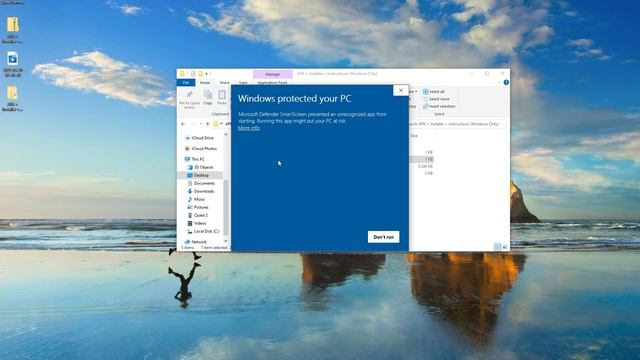Click New folder icon in title bar
Image resolution: width=640 pixels, height=360 pixels.
[x=200, y=74]
